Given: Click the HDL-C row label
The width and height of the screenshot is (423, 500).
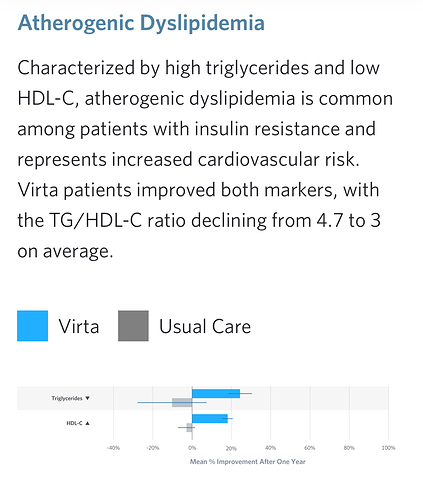Looking at the screenshot, I should pos(74,423).
